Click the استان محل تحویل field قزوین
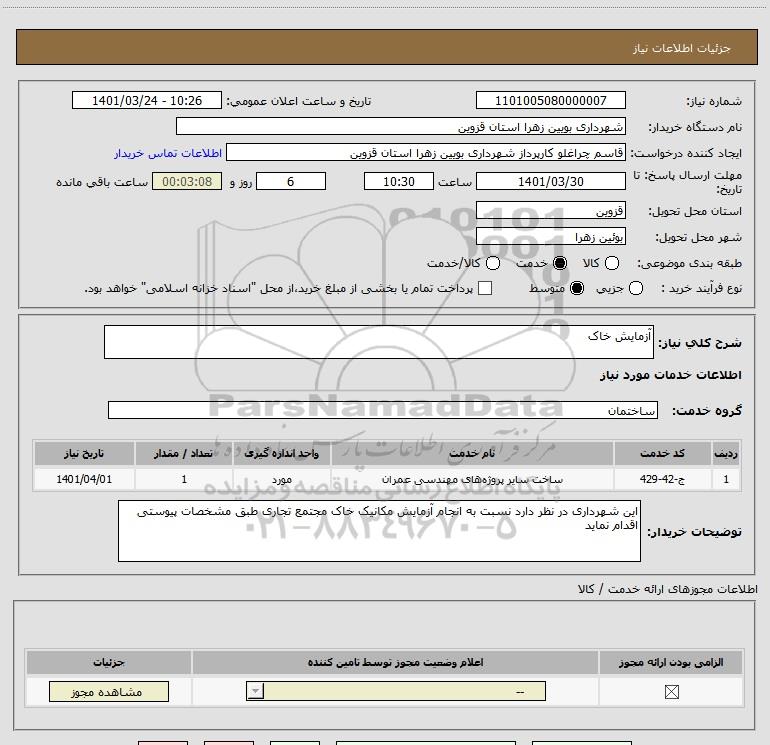This screenshot has width=770, height=745. tap(550, 211)
